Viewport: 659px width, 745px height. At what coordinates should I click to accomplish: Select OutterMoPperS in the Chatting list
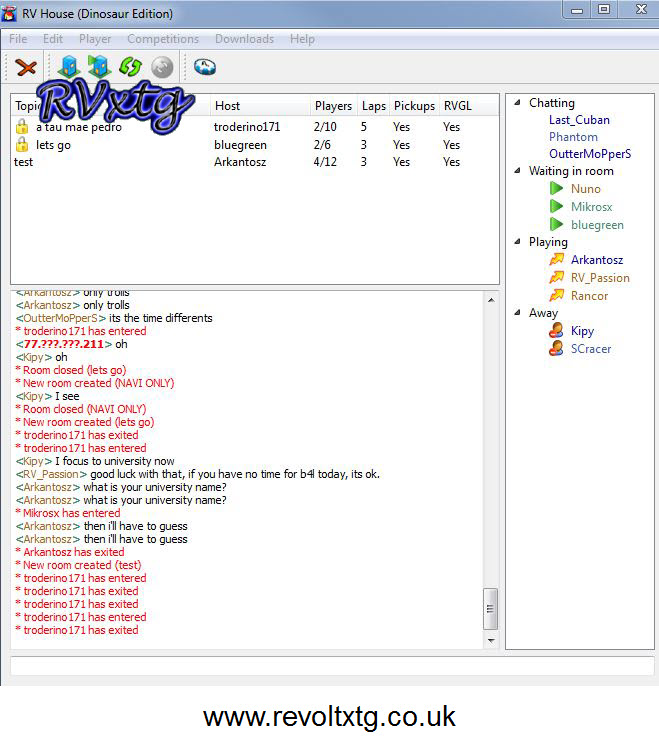tap(590, 154)
